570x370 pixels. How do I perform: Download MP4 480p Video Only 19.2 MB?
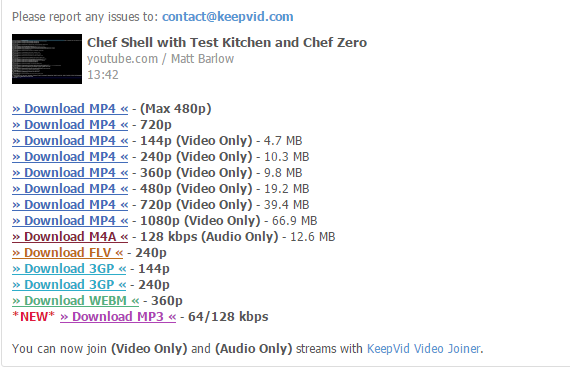coord(70,189)
